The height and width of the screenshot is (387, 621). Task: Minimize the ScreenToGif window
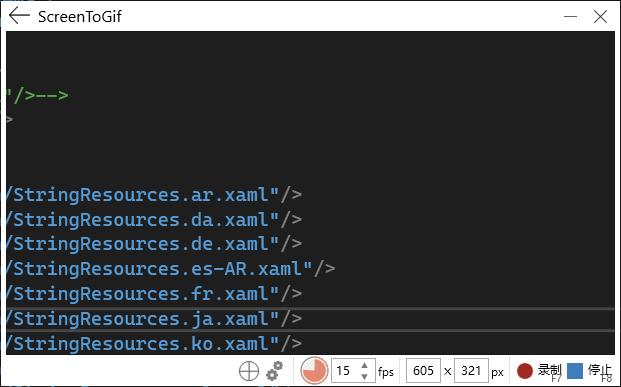(570, 17)
